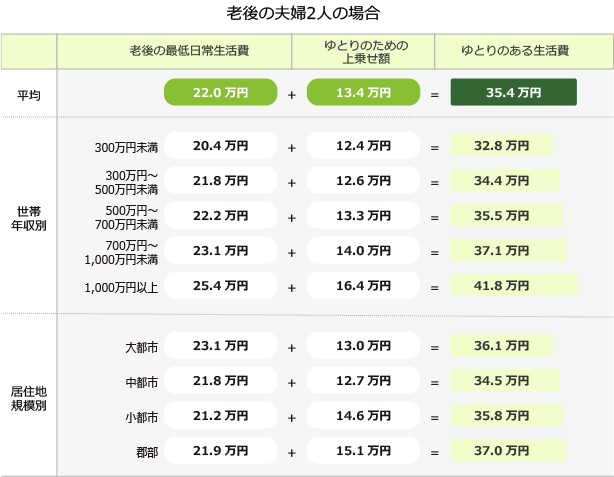Click the green 13.4万円 average pill
Viewport: 614px width, 477px height.
pos(363,92)
